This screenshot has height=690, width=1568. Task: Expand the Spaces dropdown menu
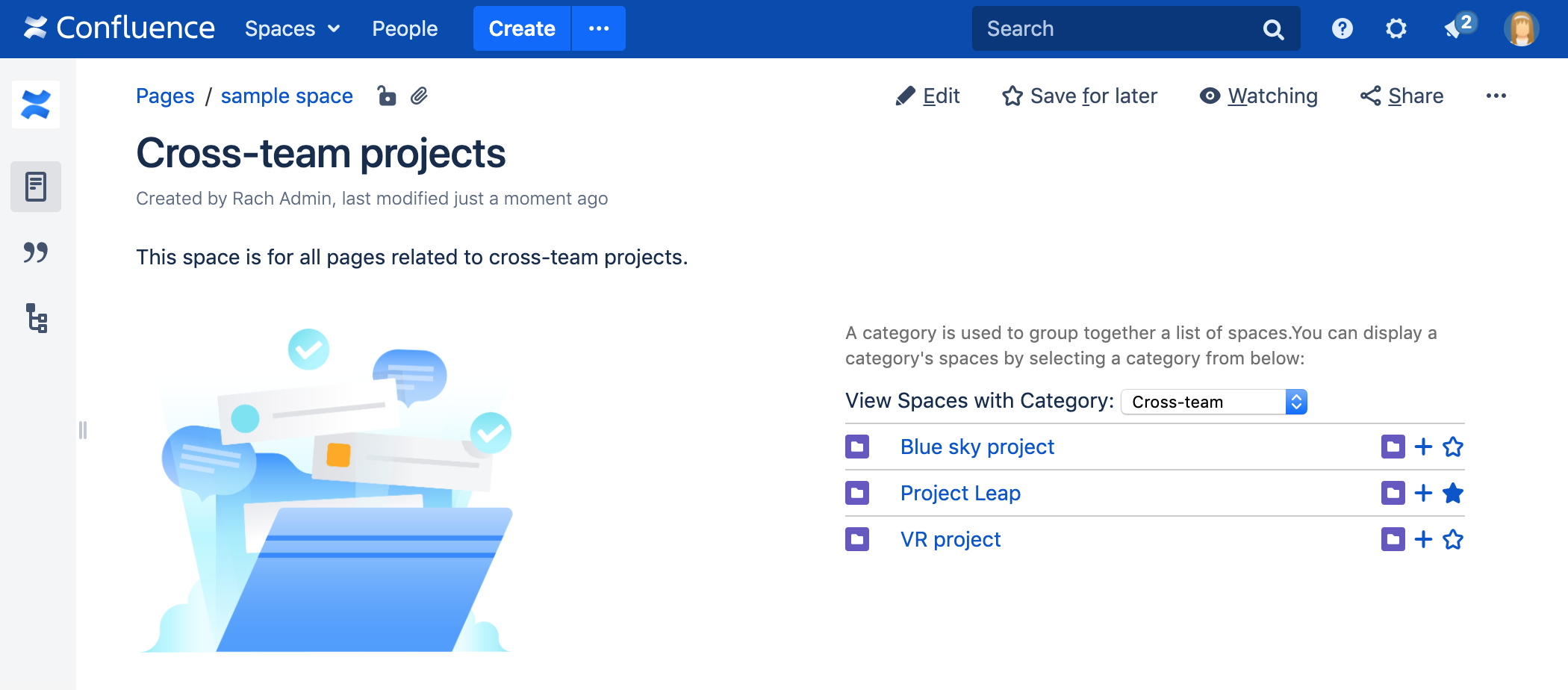tap(292, 29)
